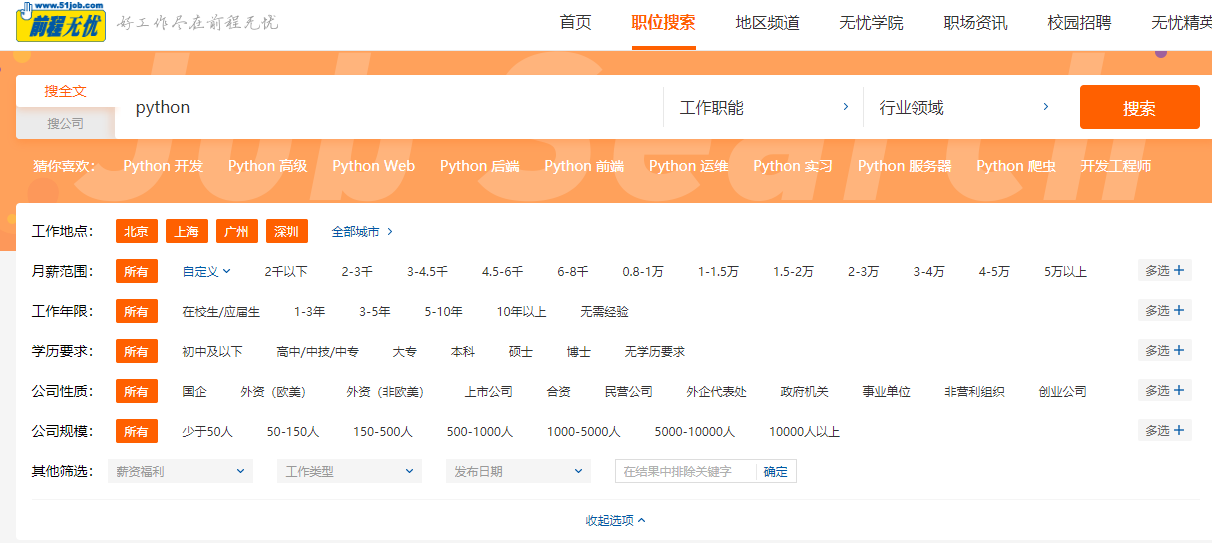This screenshot has height=543, width=1212.
Task: Toggle the 深圳 city filter
Action: (x=287, y=231)
